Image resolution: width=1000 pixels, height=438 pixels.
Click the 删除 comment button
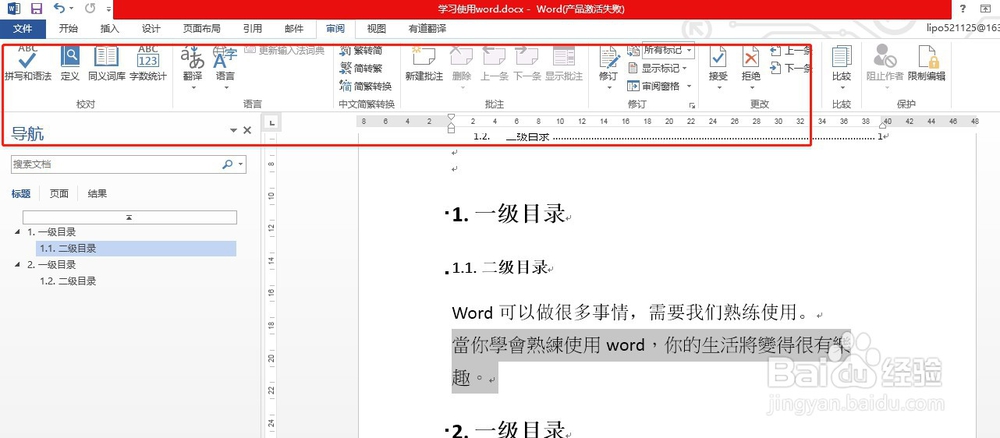pos(461,67)
